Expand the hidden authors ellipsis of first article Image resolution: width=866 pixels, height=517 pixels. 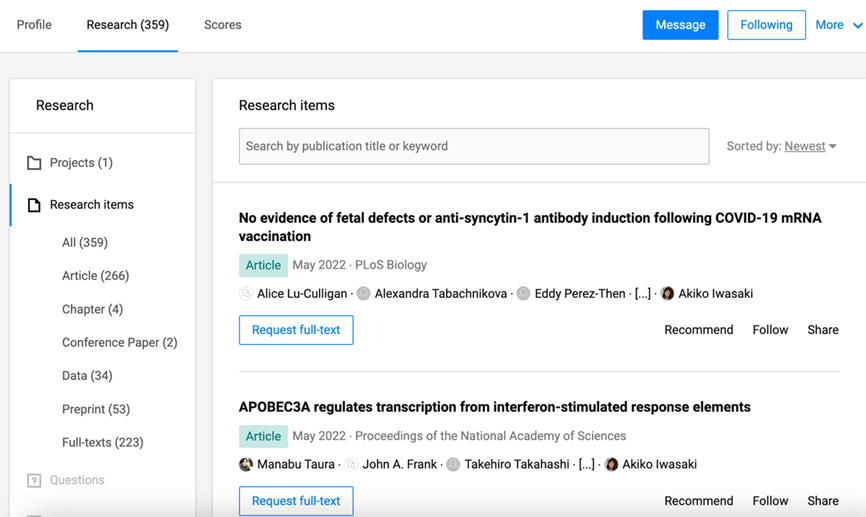coord(643,294)
